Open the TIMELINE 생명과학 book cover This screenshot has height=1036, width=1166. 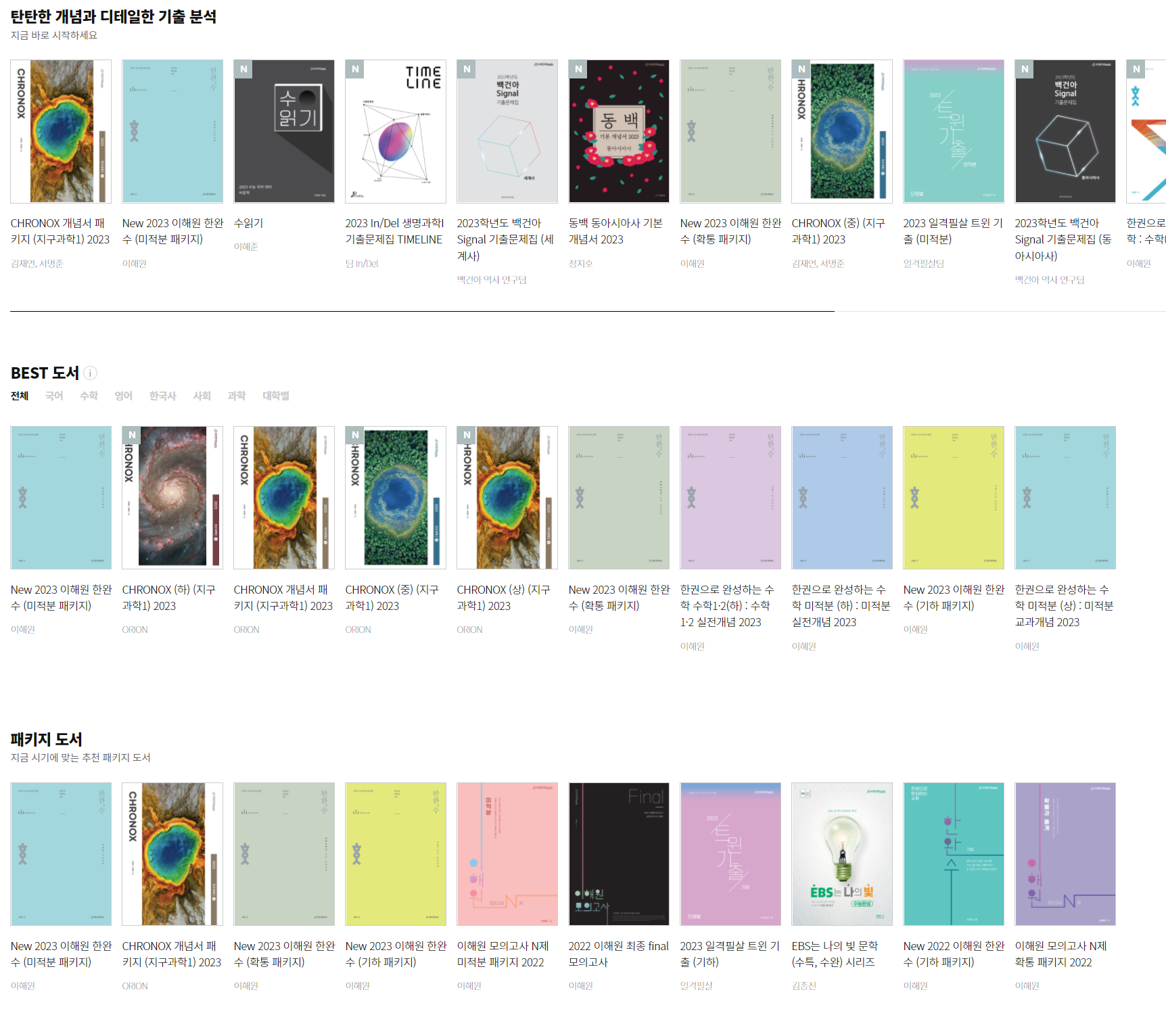tap(396, 131)
